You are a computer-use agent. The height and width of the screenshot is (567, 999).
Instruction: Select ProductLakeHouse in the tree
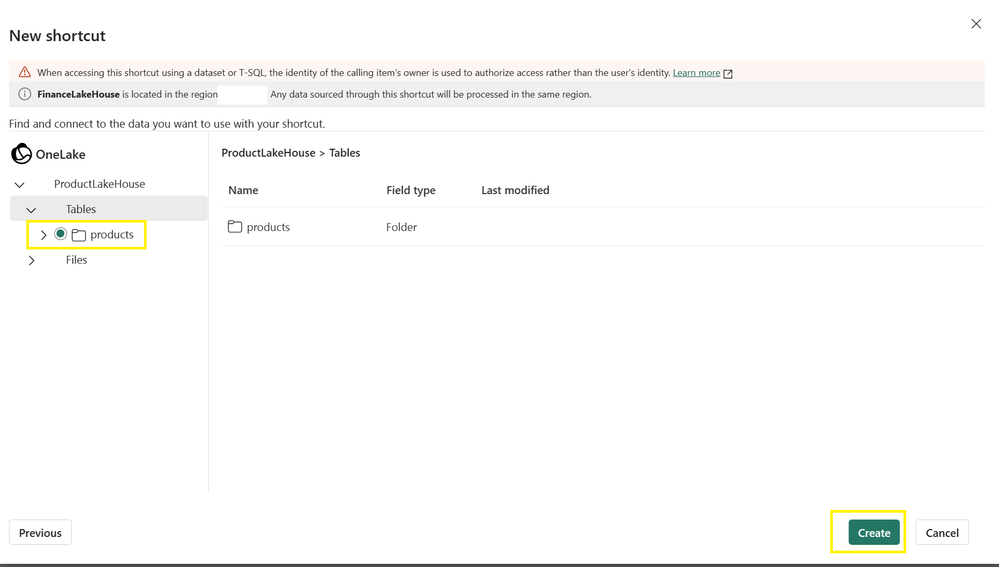point(99,183)
